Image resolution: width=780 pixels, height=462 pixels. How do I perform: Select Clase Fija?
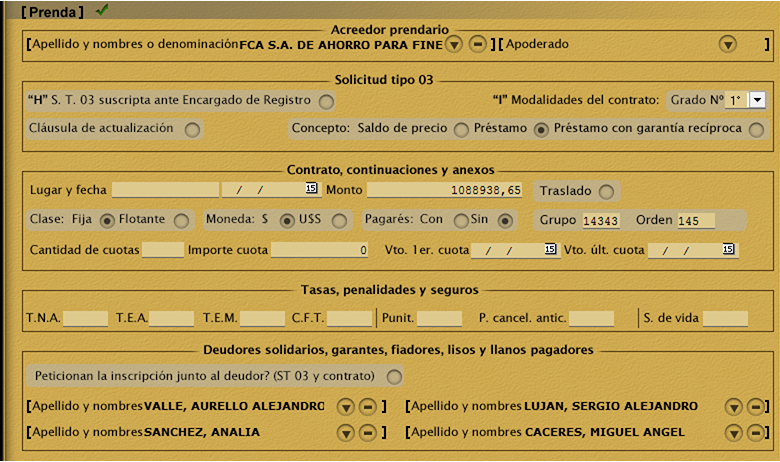click(x=107, y=221)
